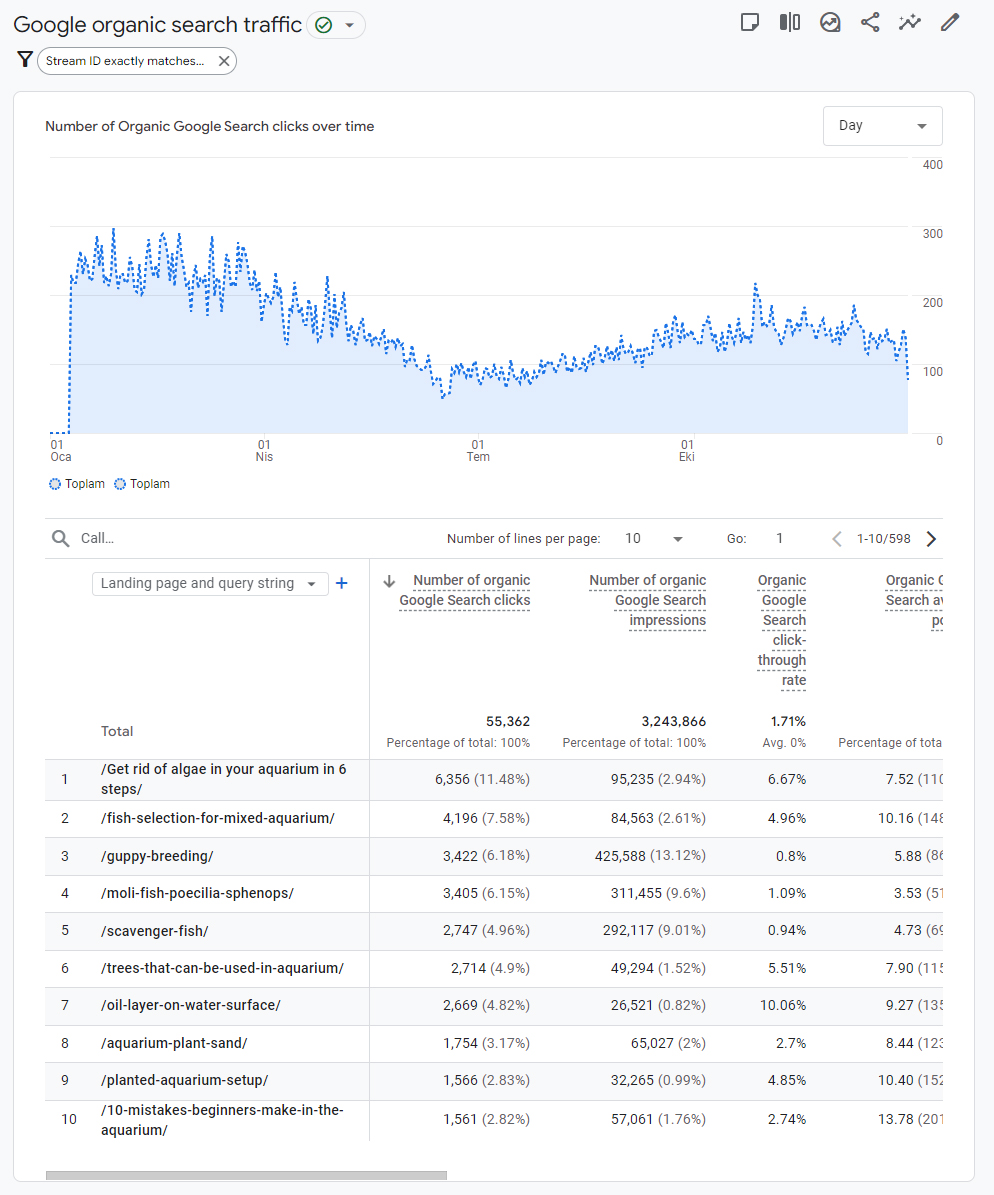Click the 3,243,866 total impressions value

point(674,722)
